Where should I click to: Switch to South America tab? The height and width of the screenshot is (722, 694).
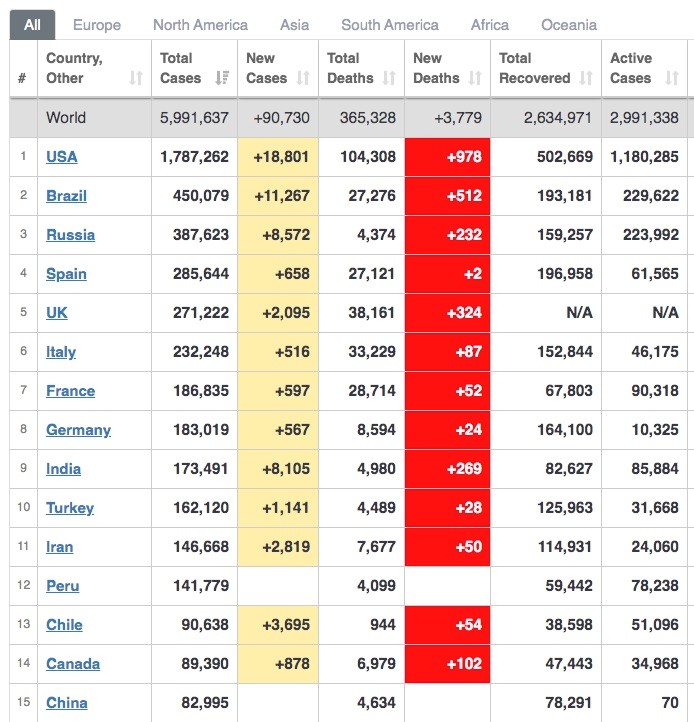(389, 25)
